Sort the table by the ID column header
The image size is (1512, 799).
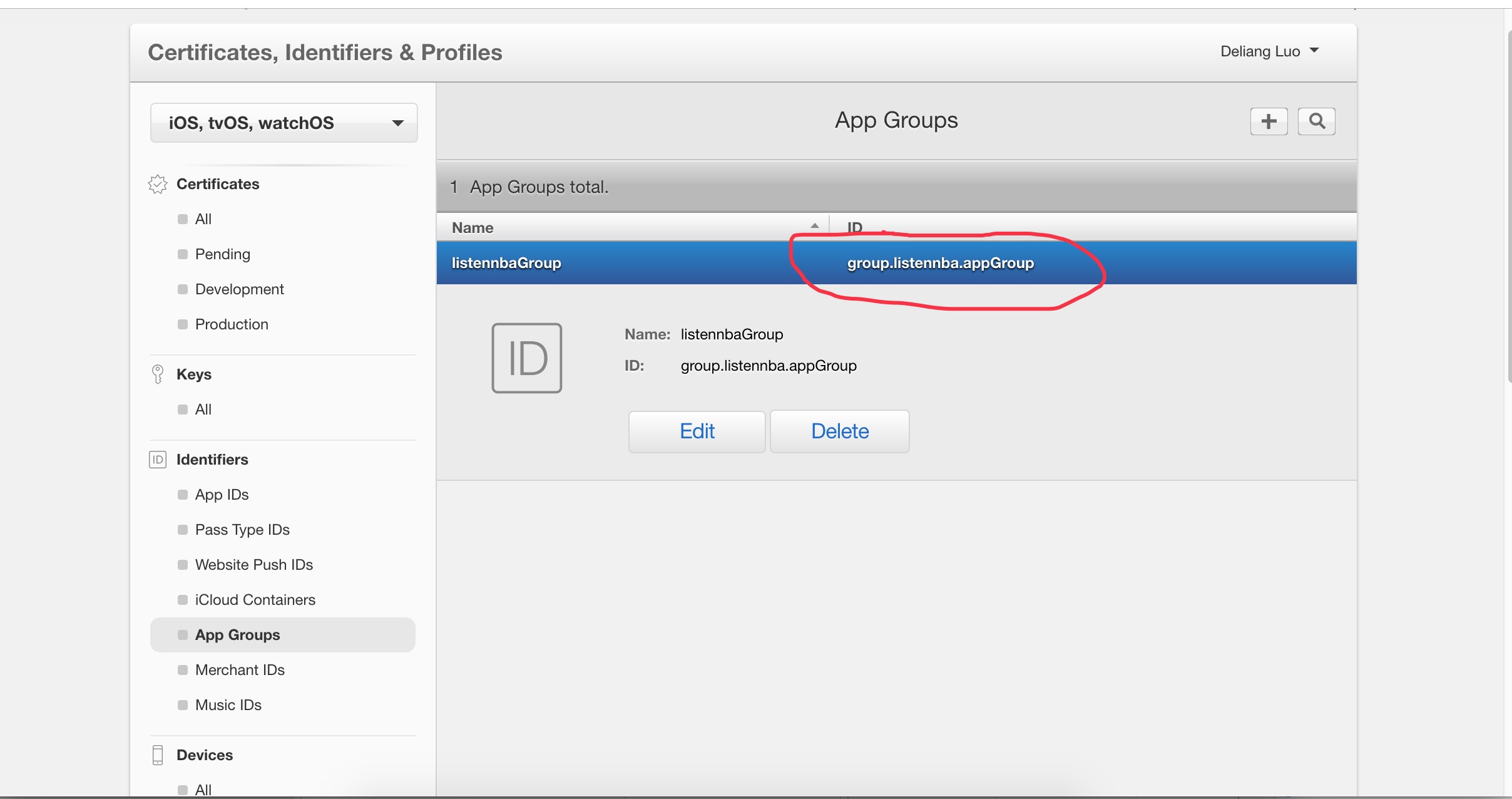pyautogui.click(x=855, y=227)
